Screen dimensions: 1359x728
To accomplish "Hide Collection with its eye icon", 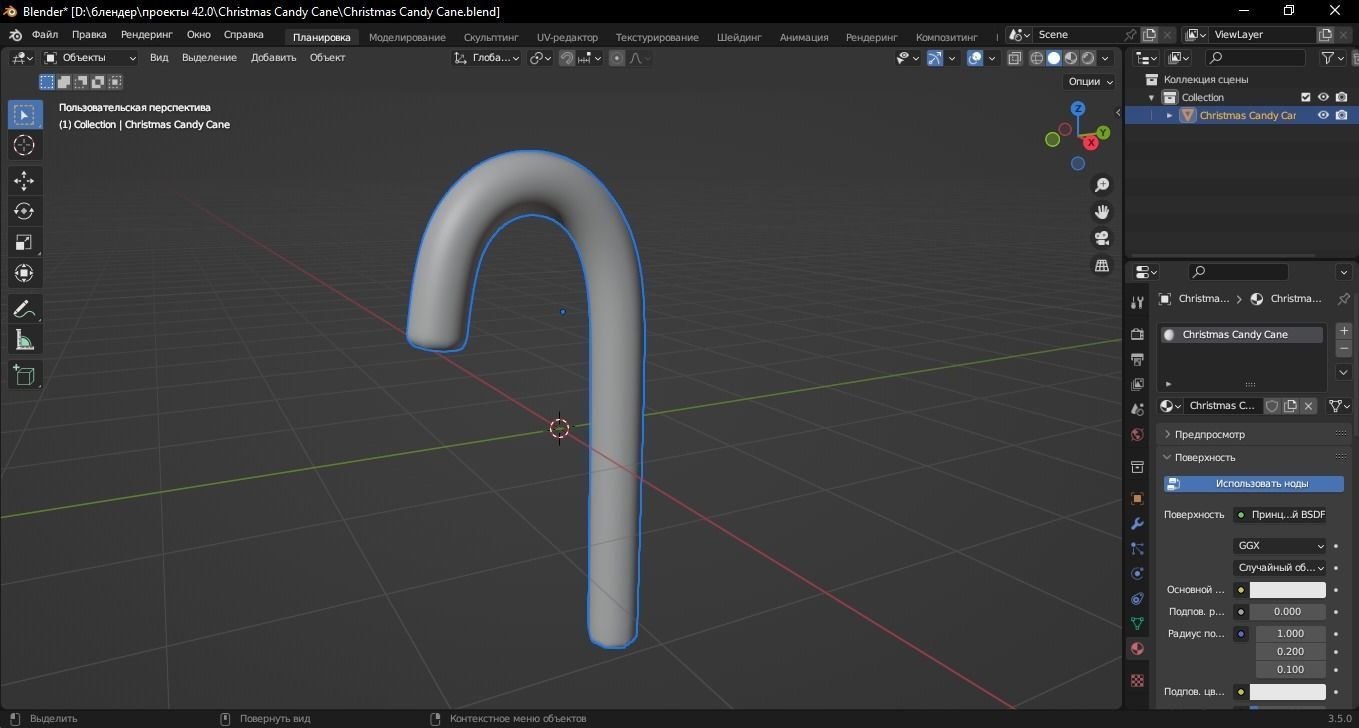I will pyautogui.click(x=1323, y=97).
